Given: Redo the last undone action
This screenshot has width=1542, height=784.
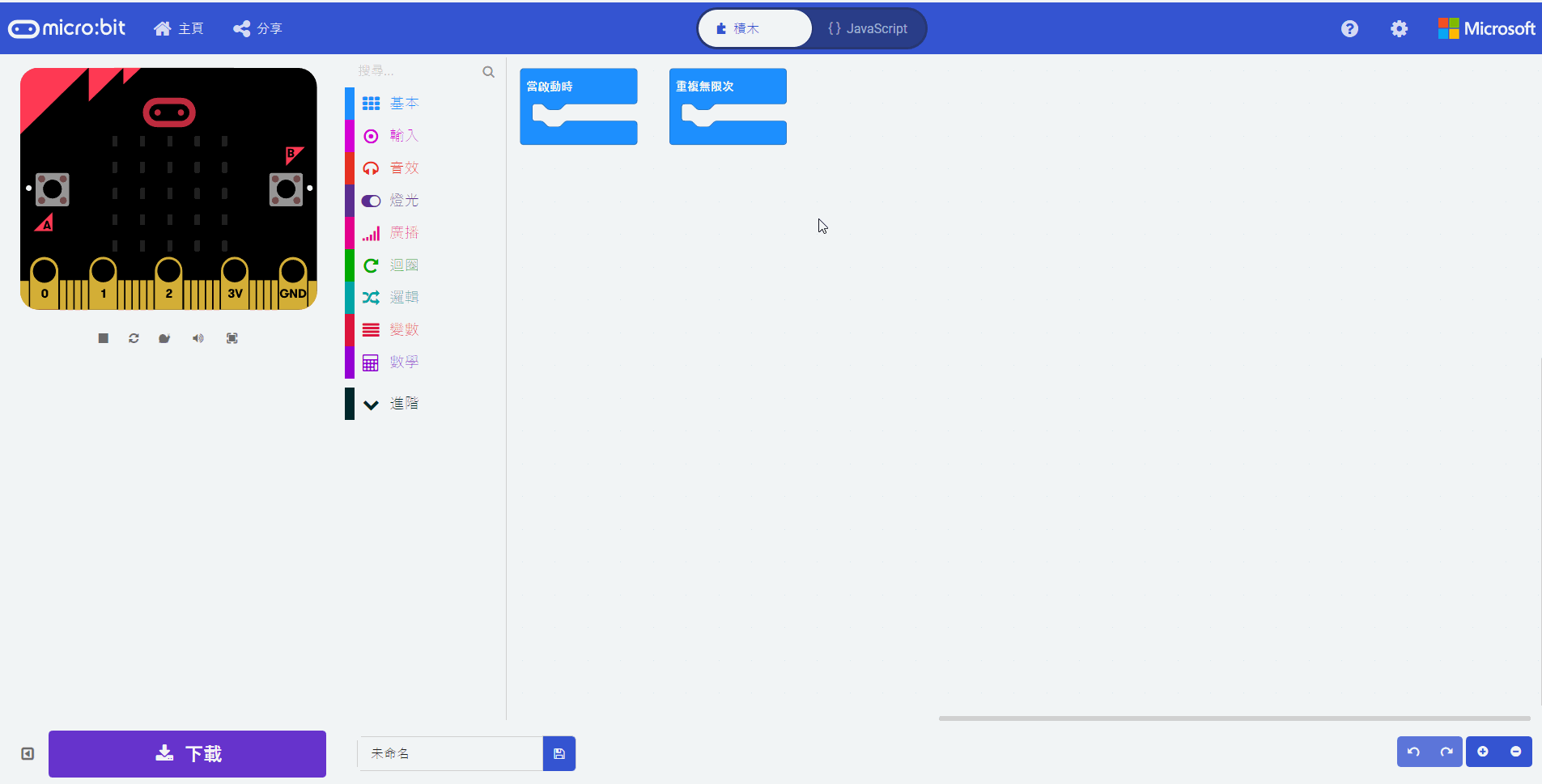Looking at the screenshot, I should pos(1446,752).
